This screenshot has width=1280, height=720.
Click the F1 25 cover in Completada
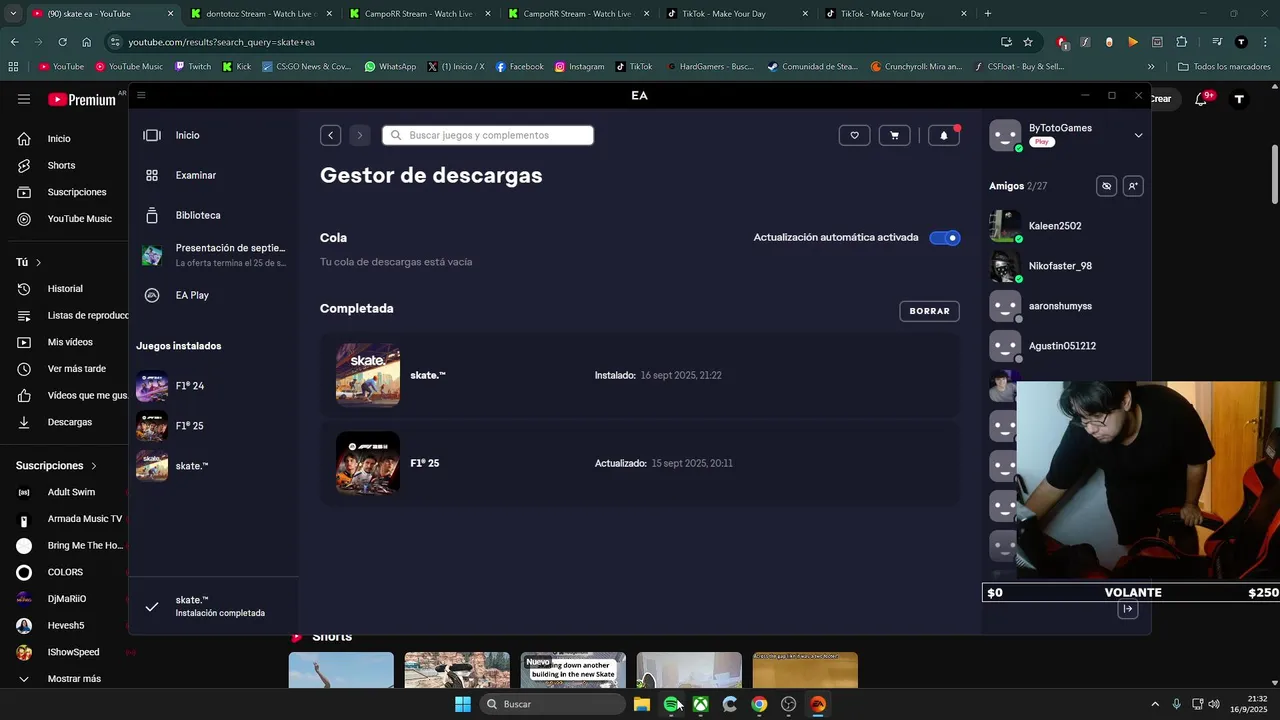coord(368,463)
